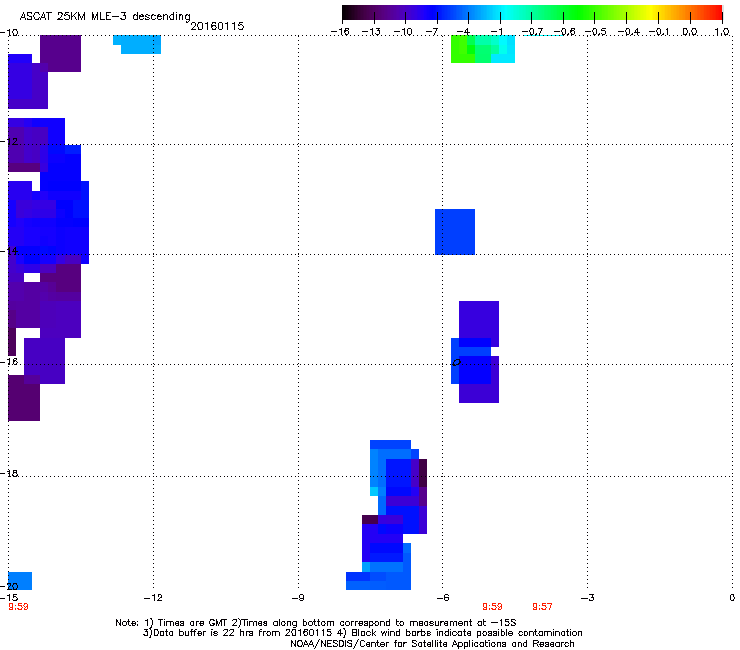
Task: Click the rainbow color scale bar
Action: coord(532,13)
